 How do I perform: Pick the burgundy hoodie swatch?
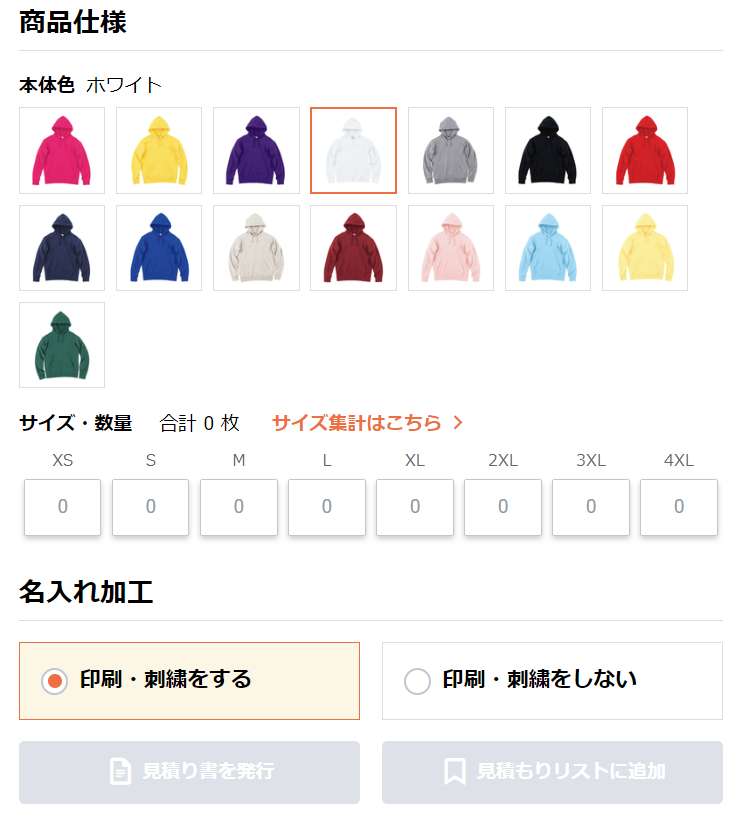[x=354, y=248]
